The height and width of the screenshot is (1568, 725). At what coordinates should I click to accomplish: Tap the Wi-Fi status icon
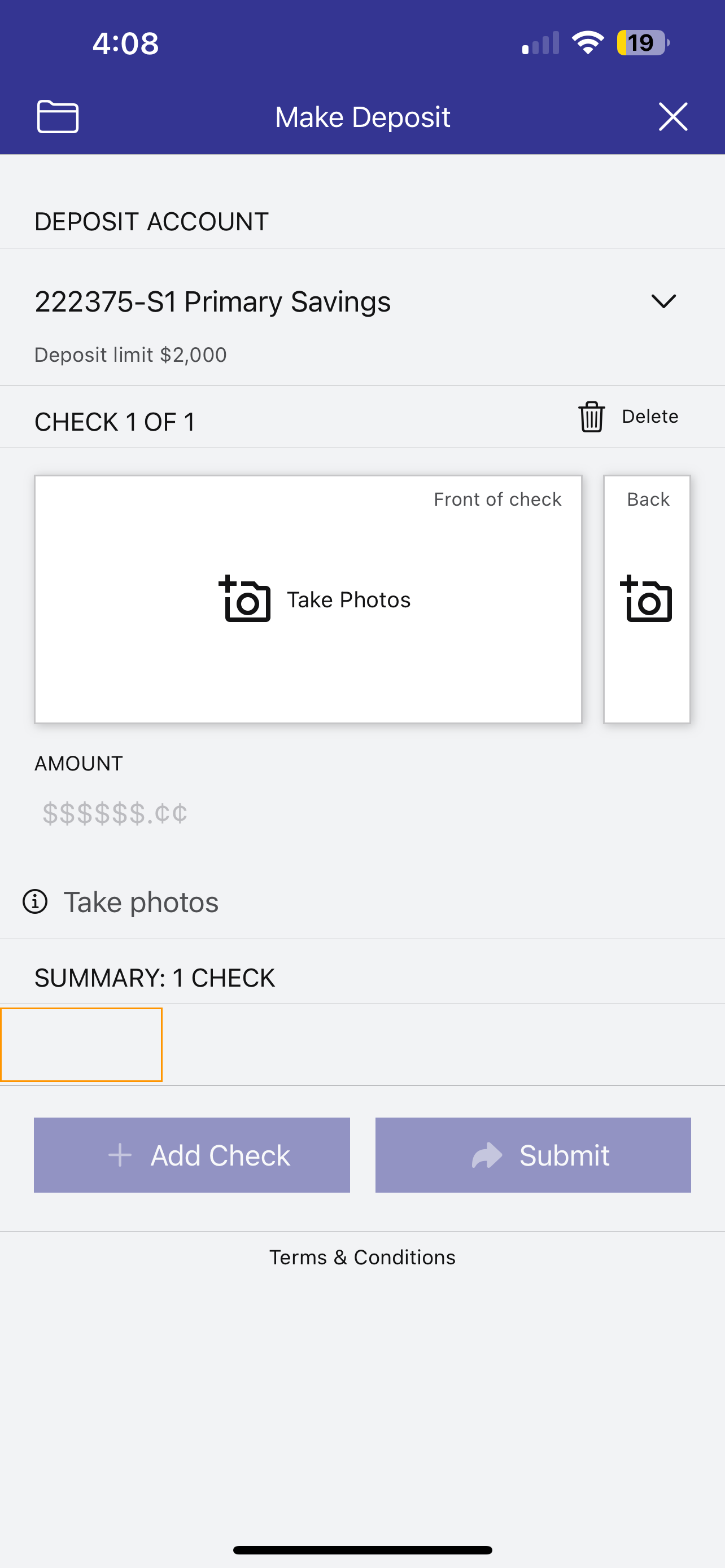[x=587, y=42]
